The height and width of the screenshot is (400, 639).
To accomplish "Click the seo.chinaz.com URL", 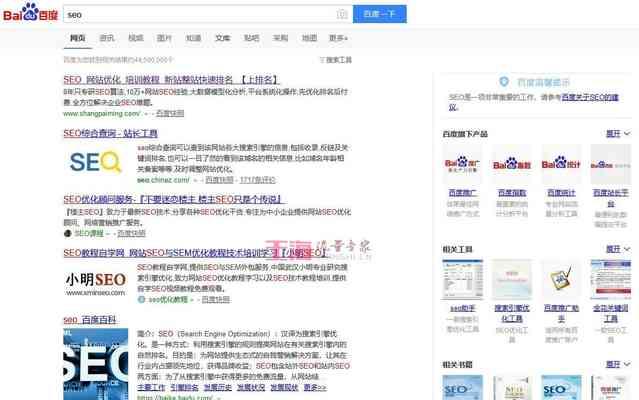I will pos(163,180).
